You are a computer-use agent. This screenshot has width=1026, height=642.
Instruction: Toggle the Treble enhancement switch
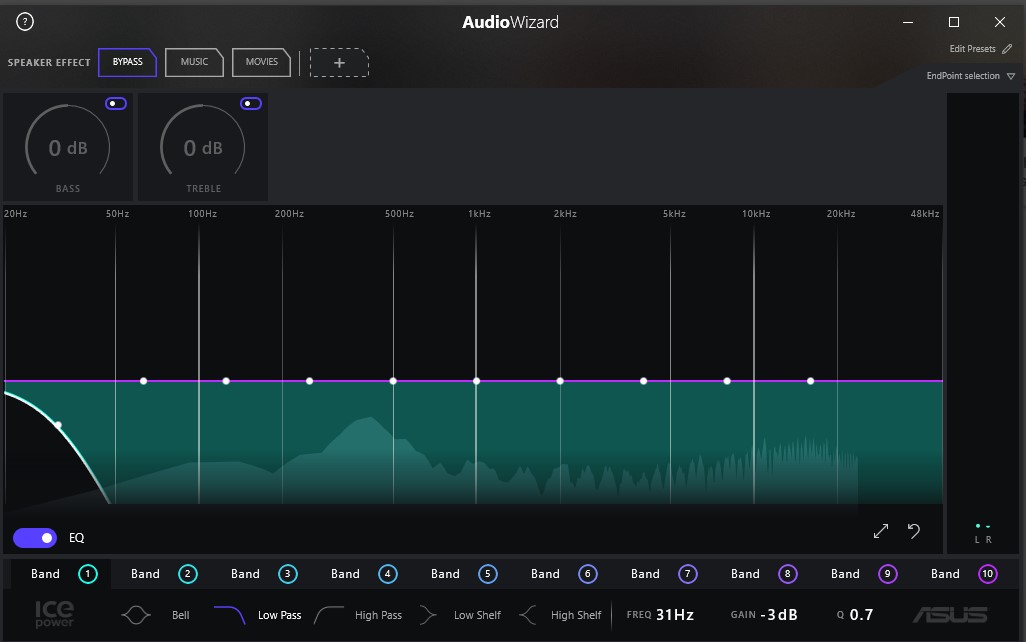pyautogui.click(x=251, y=103)
